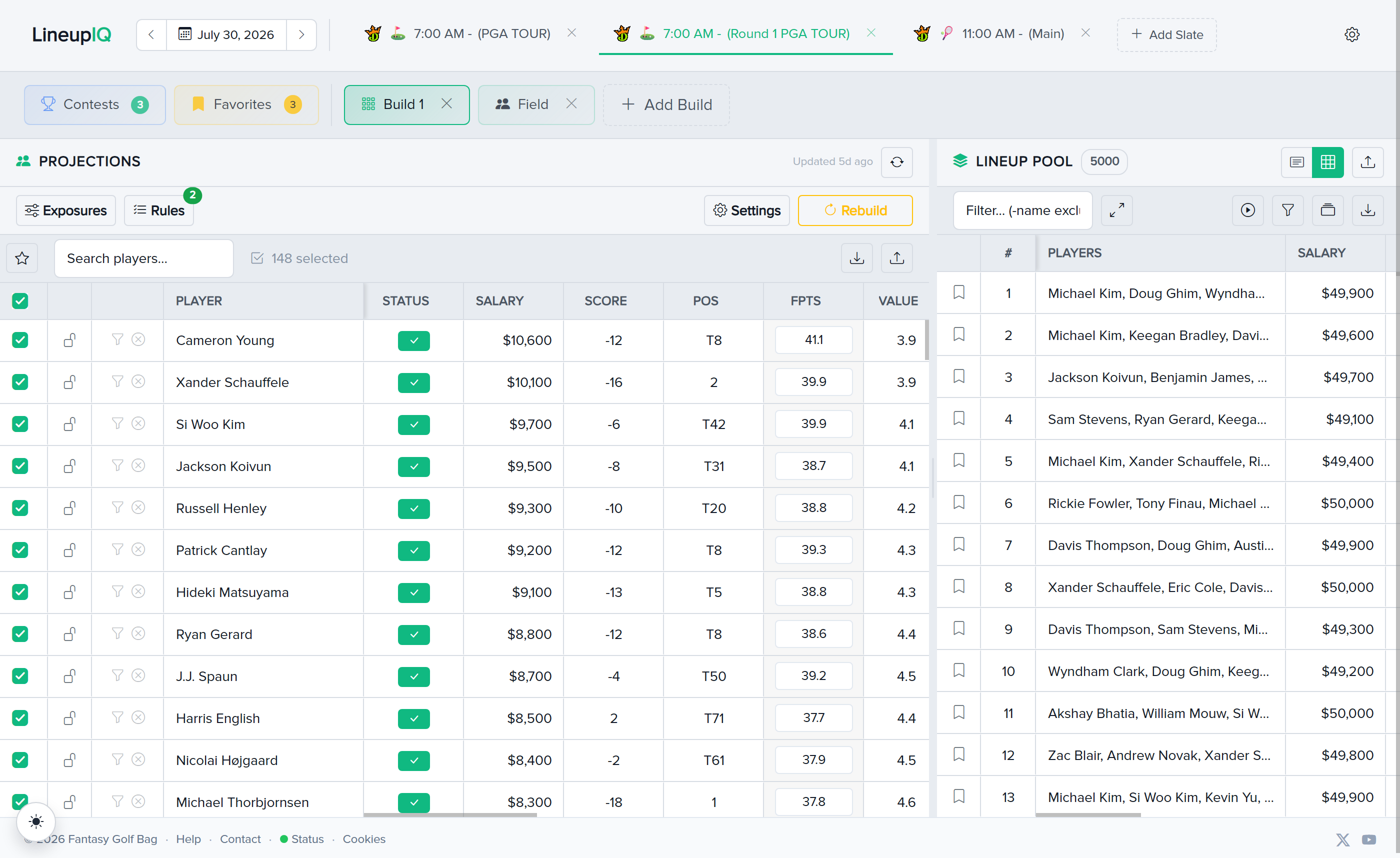Uncheck Si Woo Kim

pyautogui.click(x=20, y=424)
